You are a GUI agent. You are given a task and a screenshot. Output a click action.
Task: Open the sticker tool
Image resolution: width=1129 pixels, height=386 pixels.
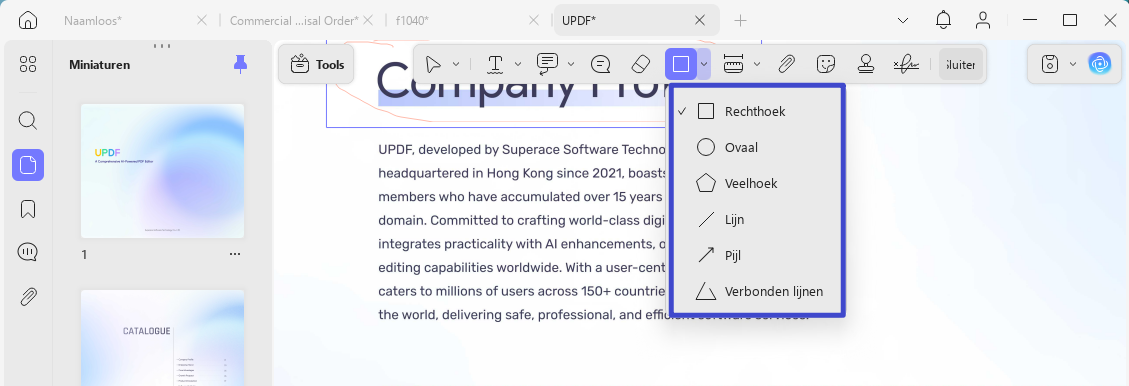(x=826, y=65)
